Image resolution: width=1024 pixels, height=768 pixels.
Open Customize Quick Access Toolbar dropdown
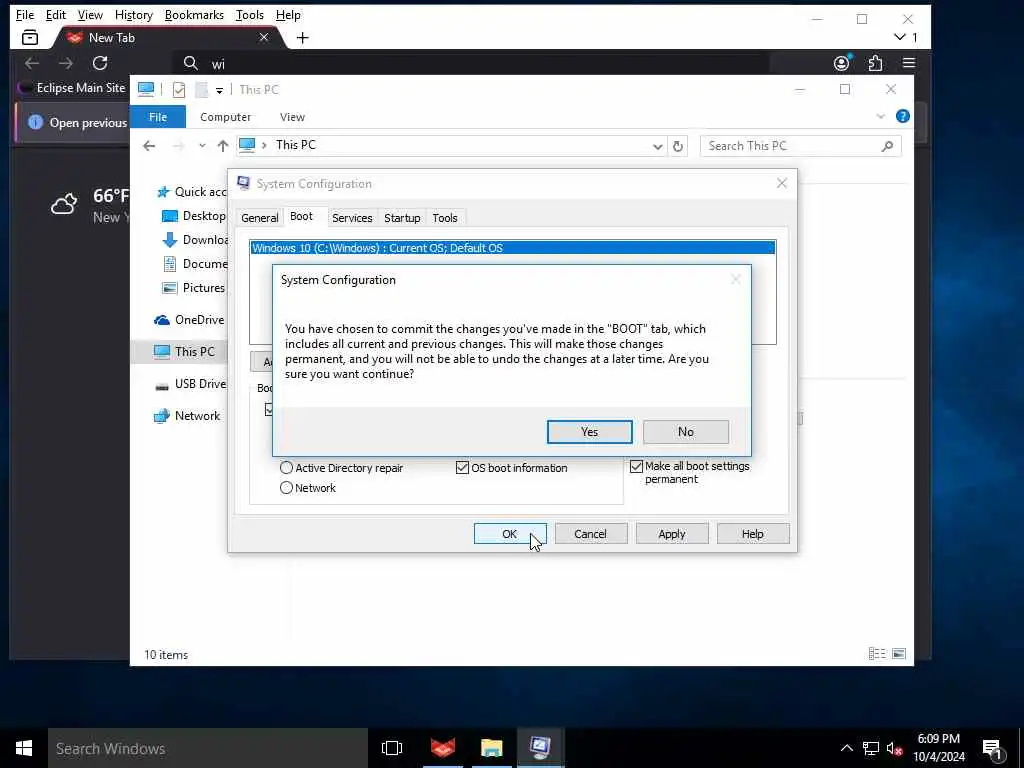coord(219,90)
